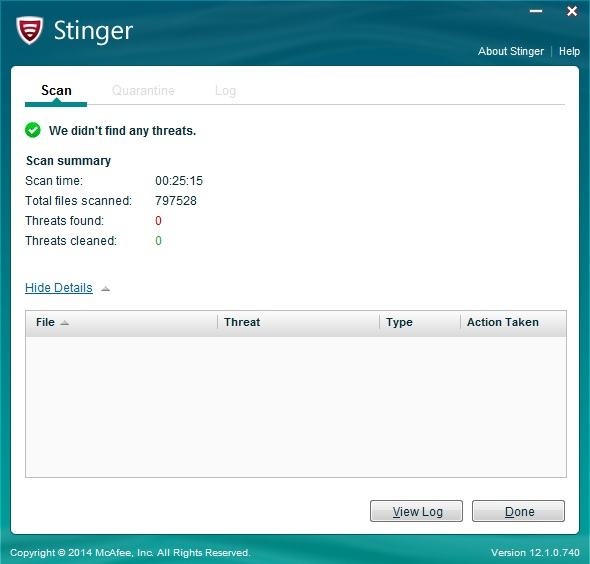Minimize the Stinger window
590x564 pixels.
536,11
